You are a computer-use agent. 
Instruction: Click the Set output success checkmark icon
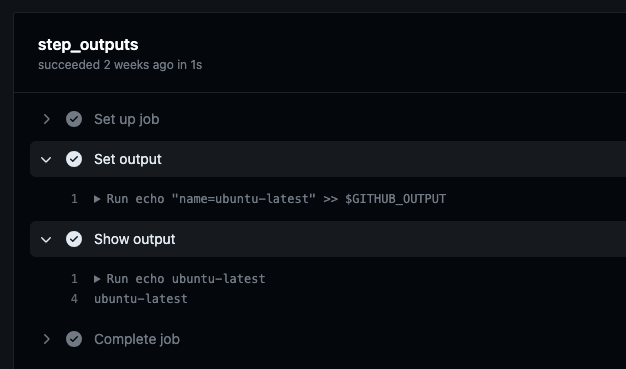[74, 159]
